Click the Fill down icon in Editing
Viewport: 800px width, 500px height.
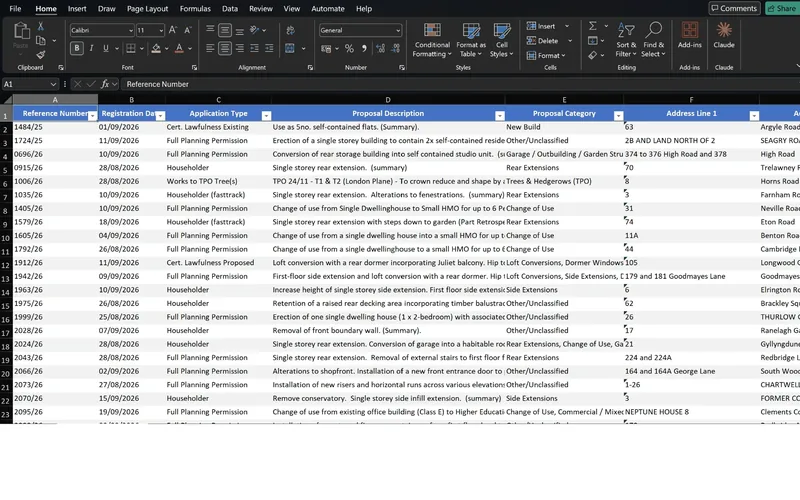592,40
